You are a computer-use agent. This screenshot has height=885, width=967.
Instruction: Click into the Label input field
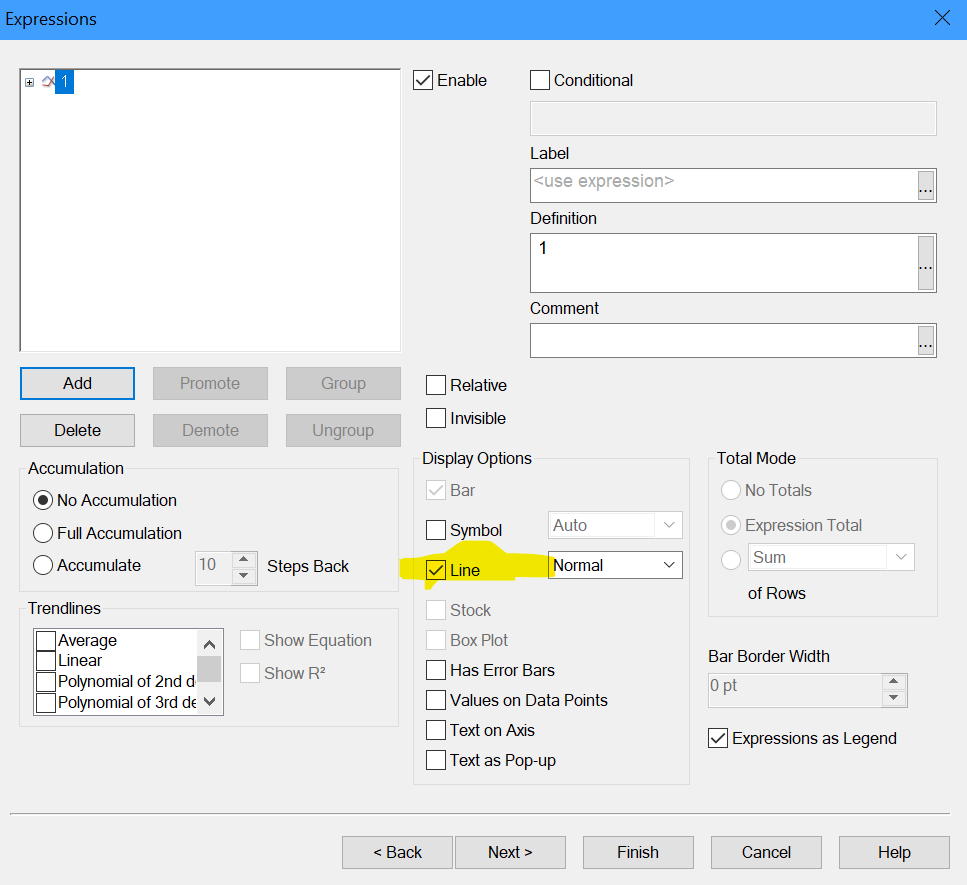coord(723,185)
